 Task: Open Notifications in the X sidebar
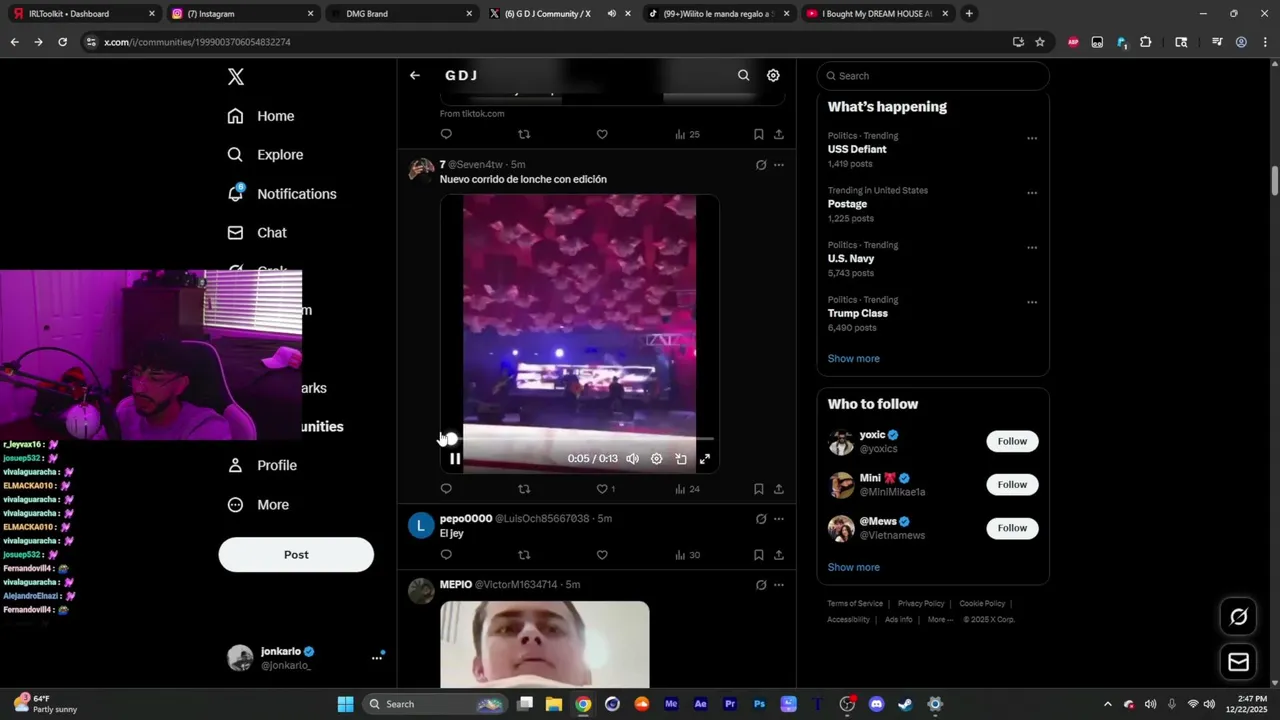281,194
